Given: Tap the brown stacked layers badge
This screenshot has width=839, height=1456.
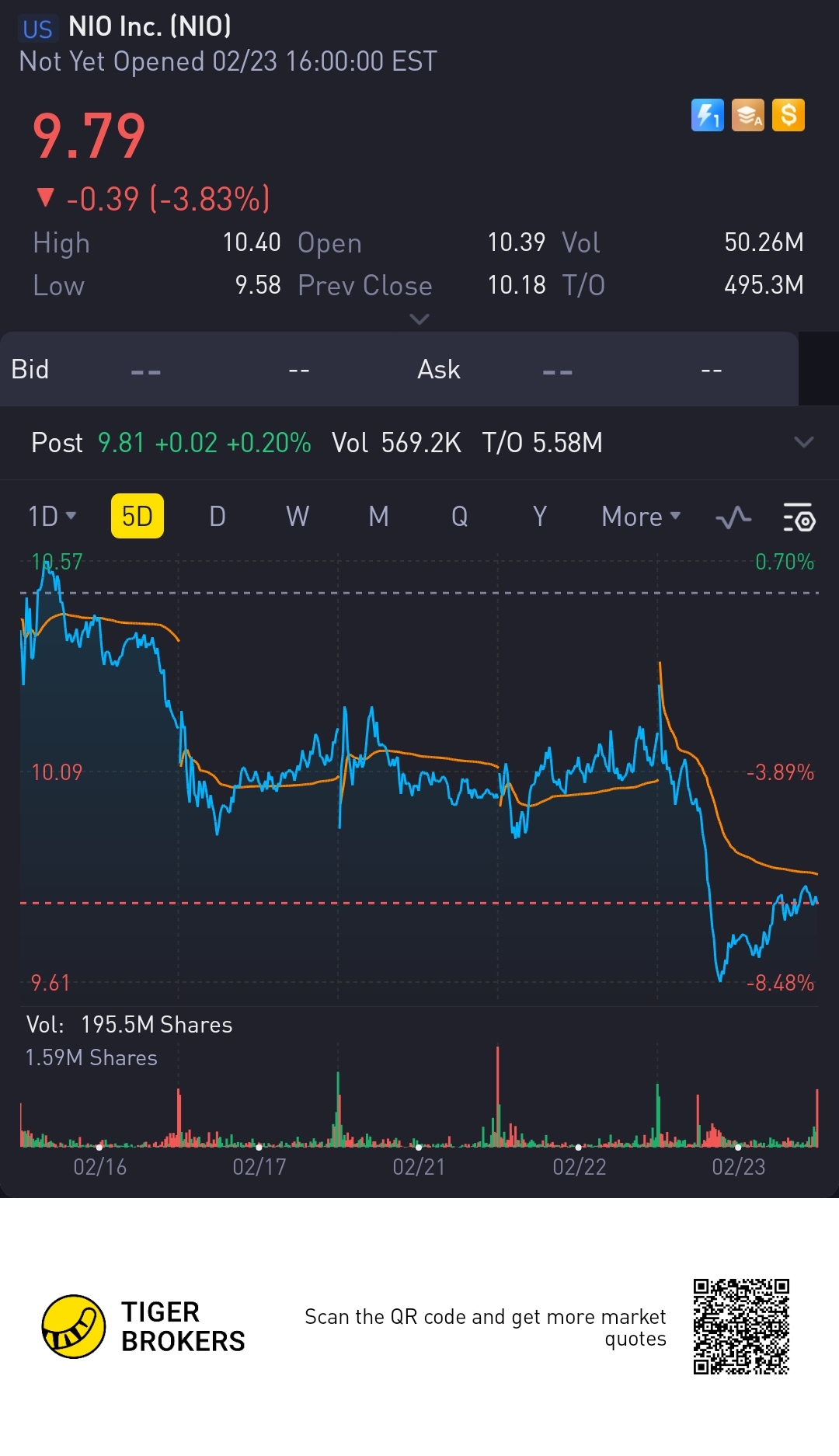Looking at the screenshot, I should point(747,116).
